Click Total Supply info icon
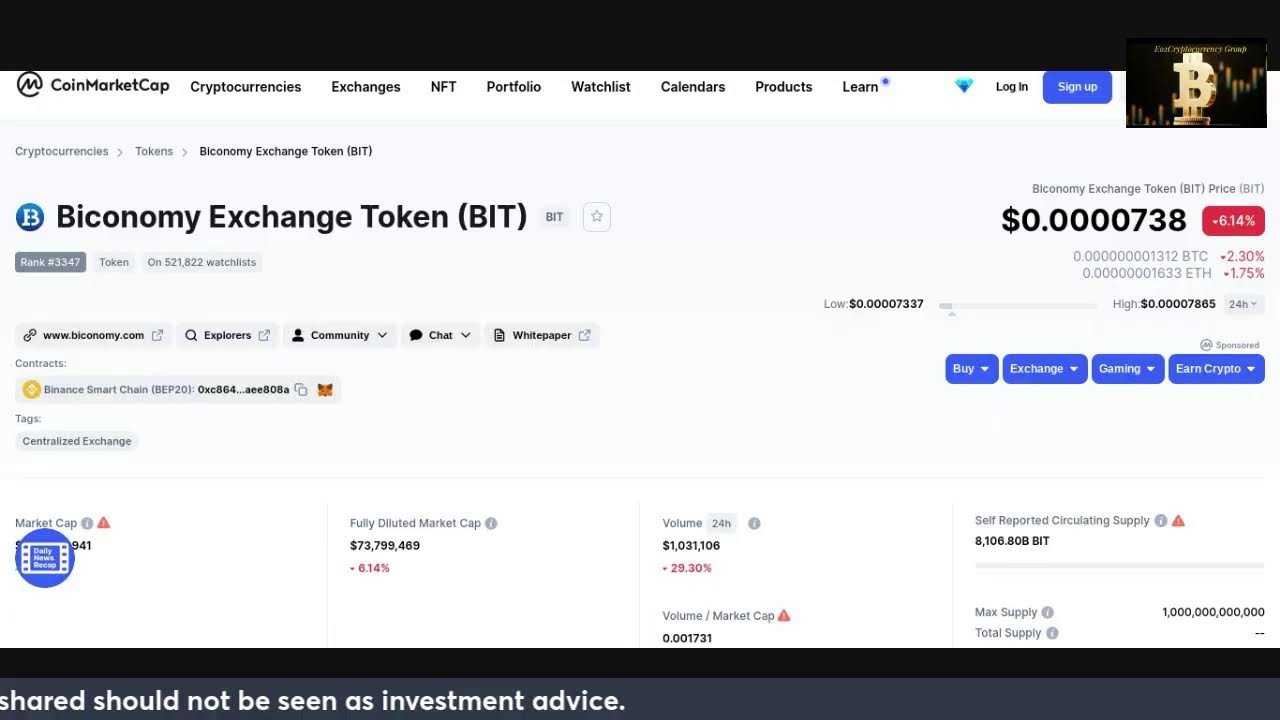Screen dimensions: 1280x720 coord(1052,633)
